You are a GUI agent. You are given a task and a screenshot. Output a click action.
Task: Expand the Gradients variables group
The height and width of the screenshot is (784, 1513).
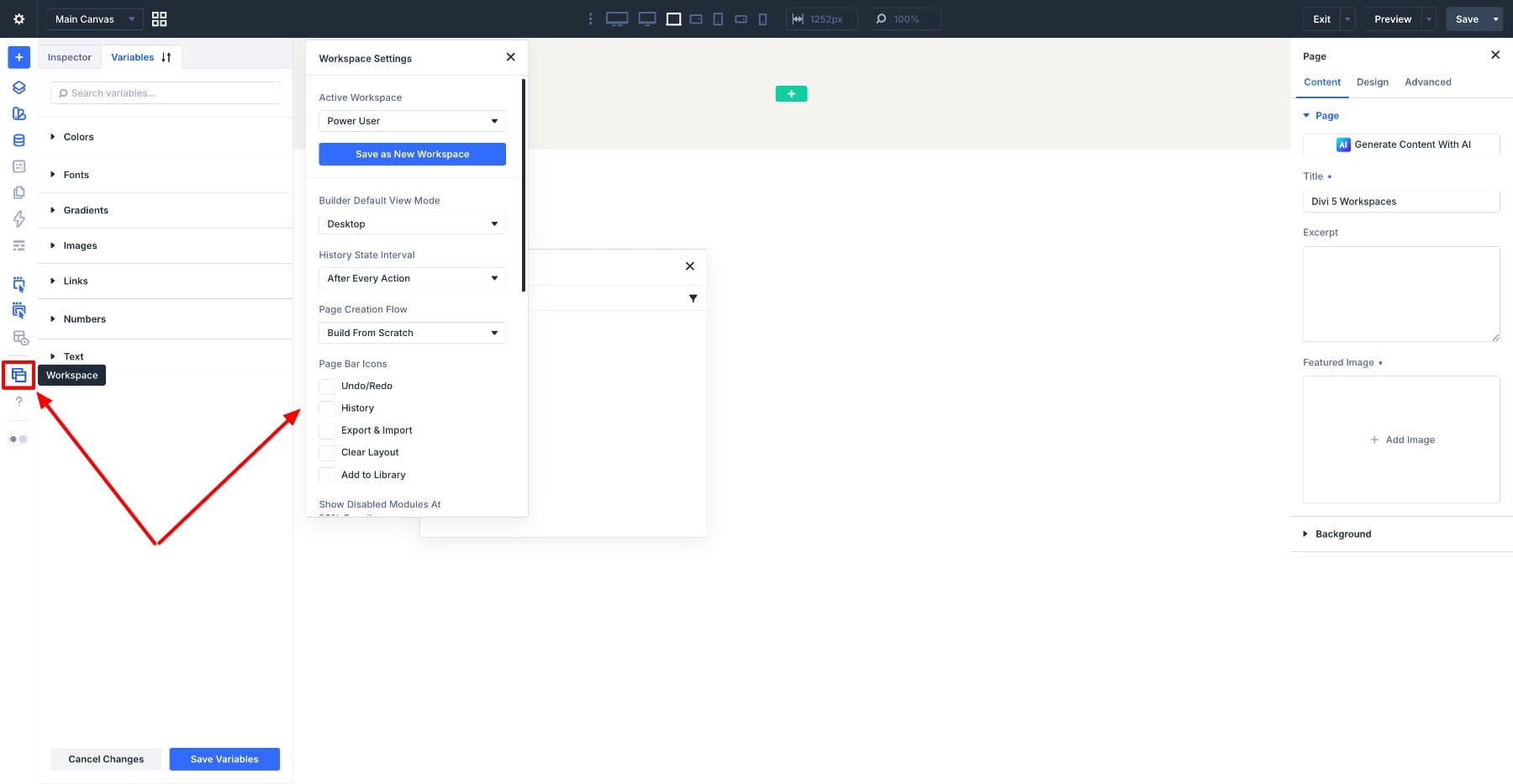pos(165,210)
